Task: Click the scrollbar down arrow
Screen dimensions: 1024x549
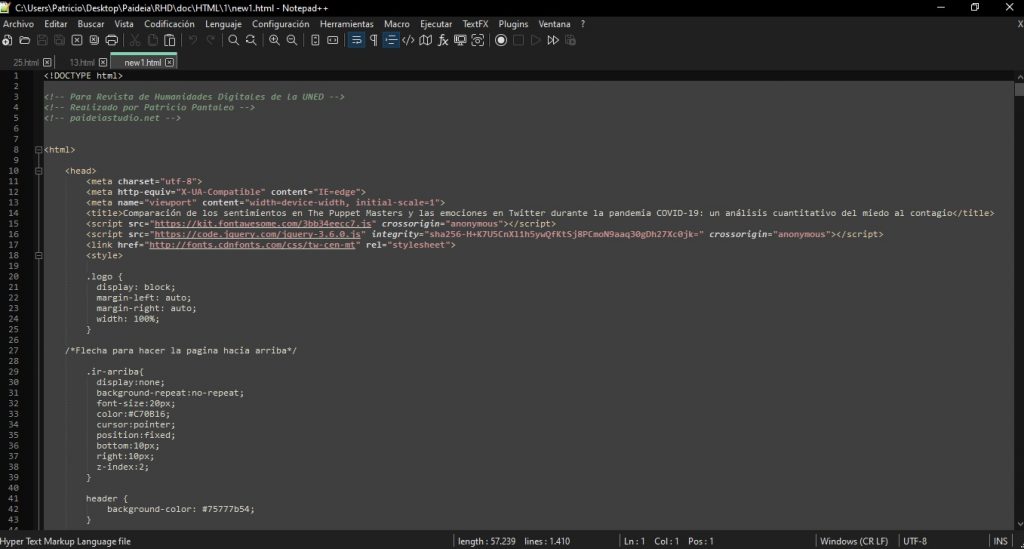Action: coord(1019,524)
